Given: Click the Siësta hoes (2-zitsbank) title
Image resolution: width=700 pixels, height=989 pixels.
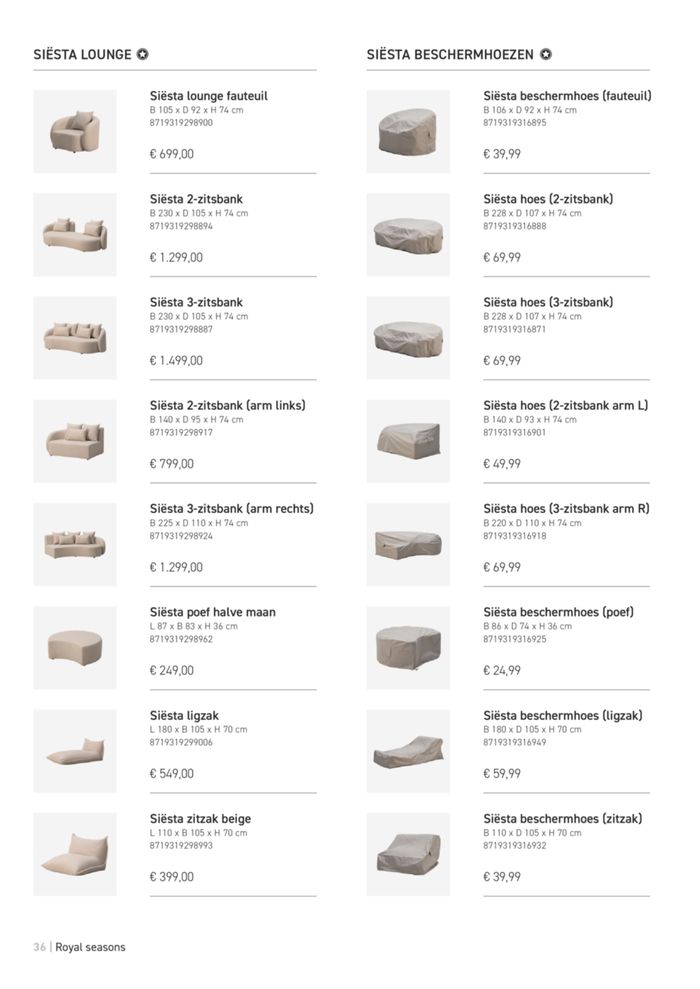Looking at the screenshot, I should [549, 199].
